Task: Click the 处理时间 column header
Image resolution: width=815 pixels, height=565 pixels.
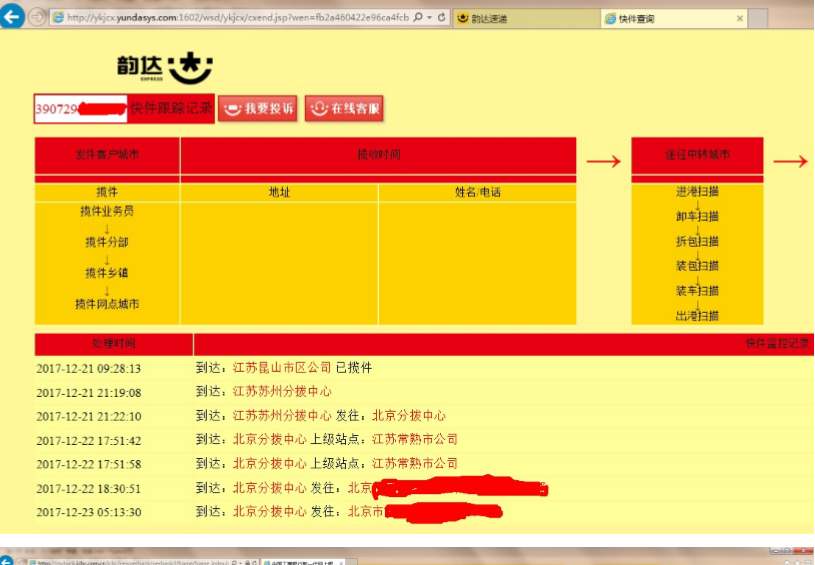Action: 114,344
